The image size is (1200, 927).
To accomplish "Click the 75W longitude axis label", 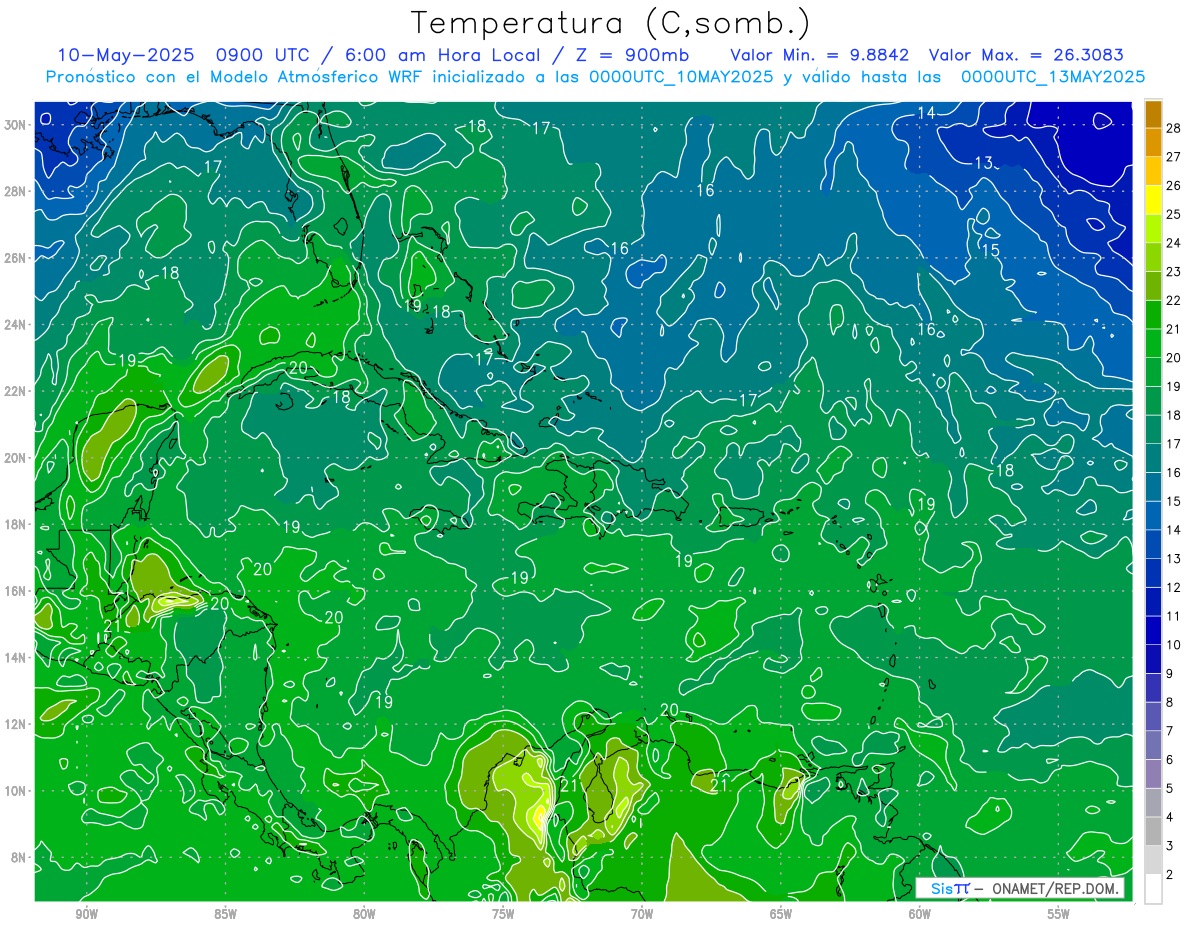I will (503, 914).
